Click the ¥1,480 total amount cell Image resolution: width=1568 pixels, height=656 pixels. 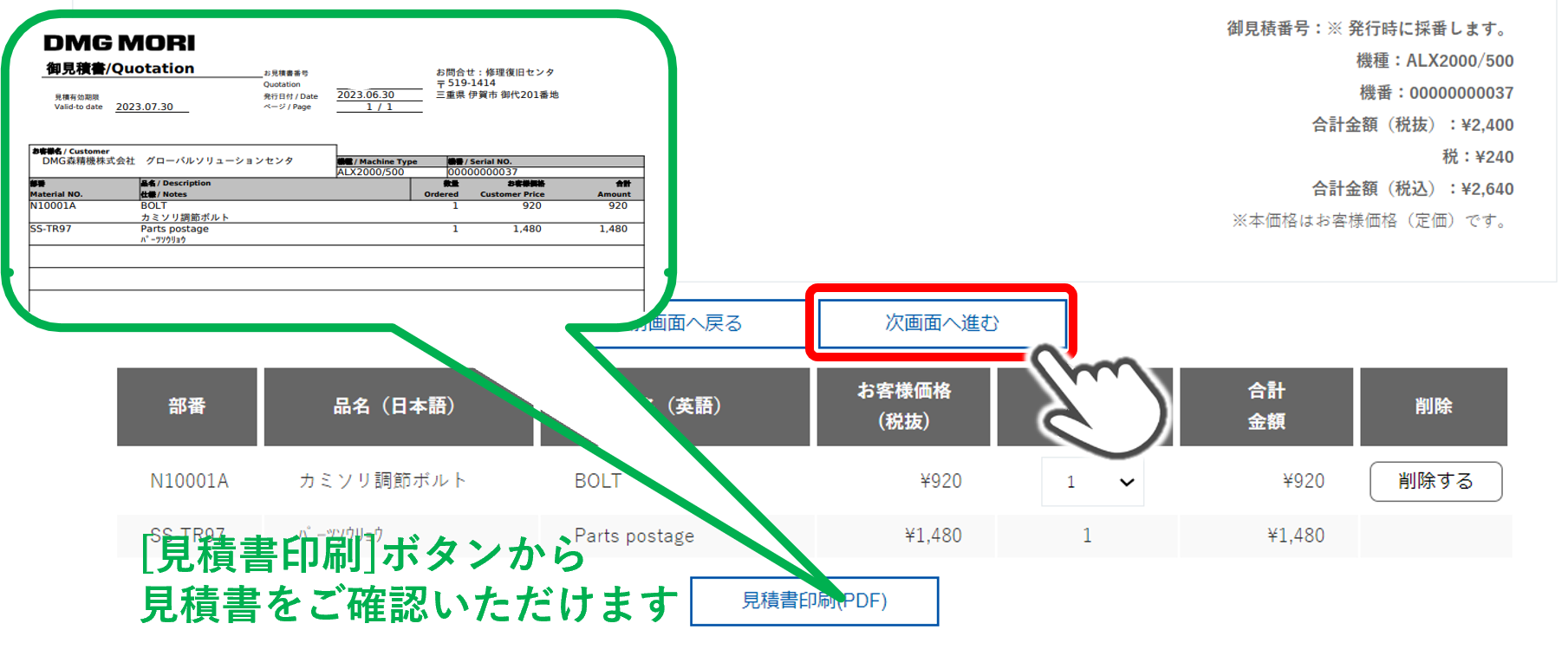[x=1296, y=536]
